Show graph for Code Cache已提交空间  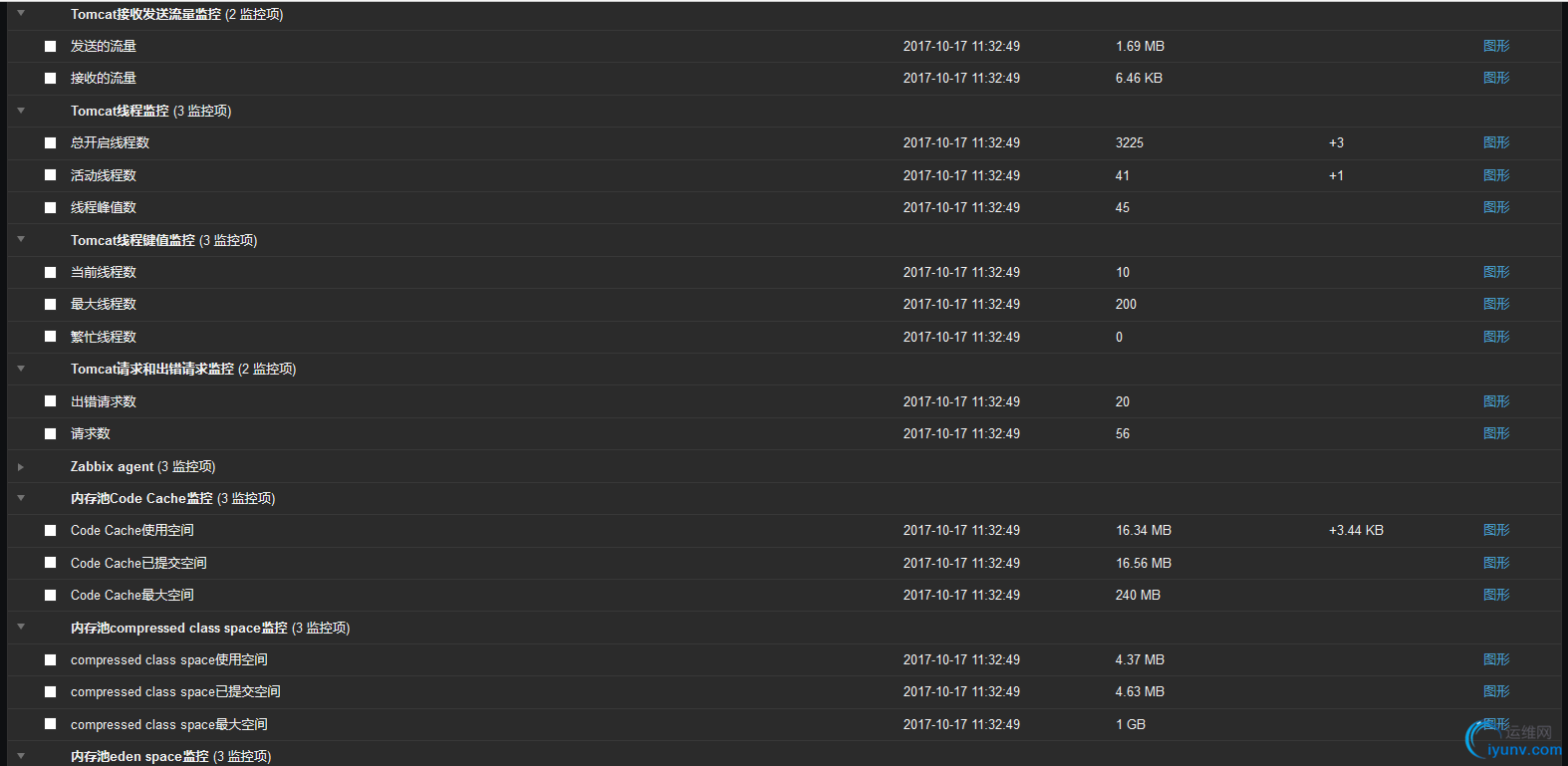1495,563
